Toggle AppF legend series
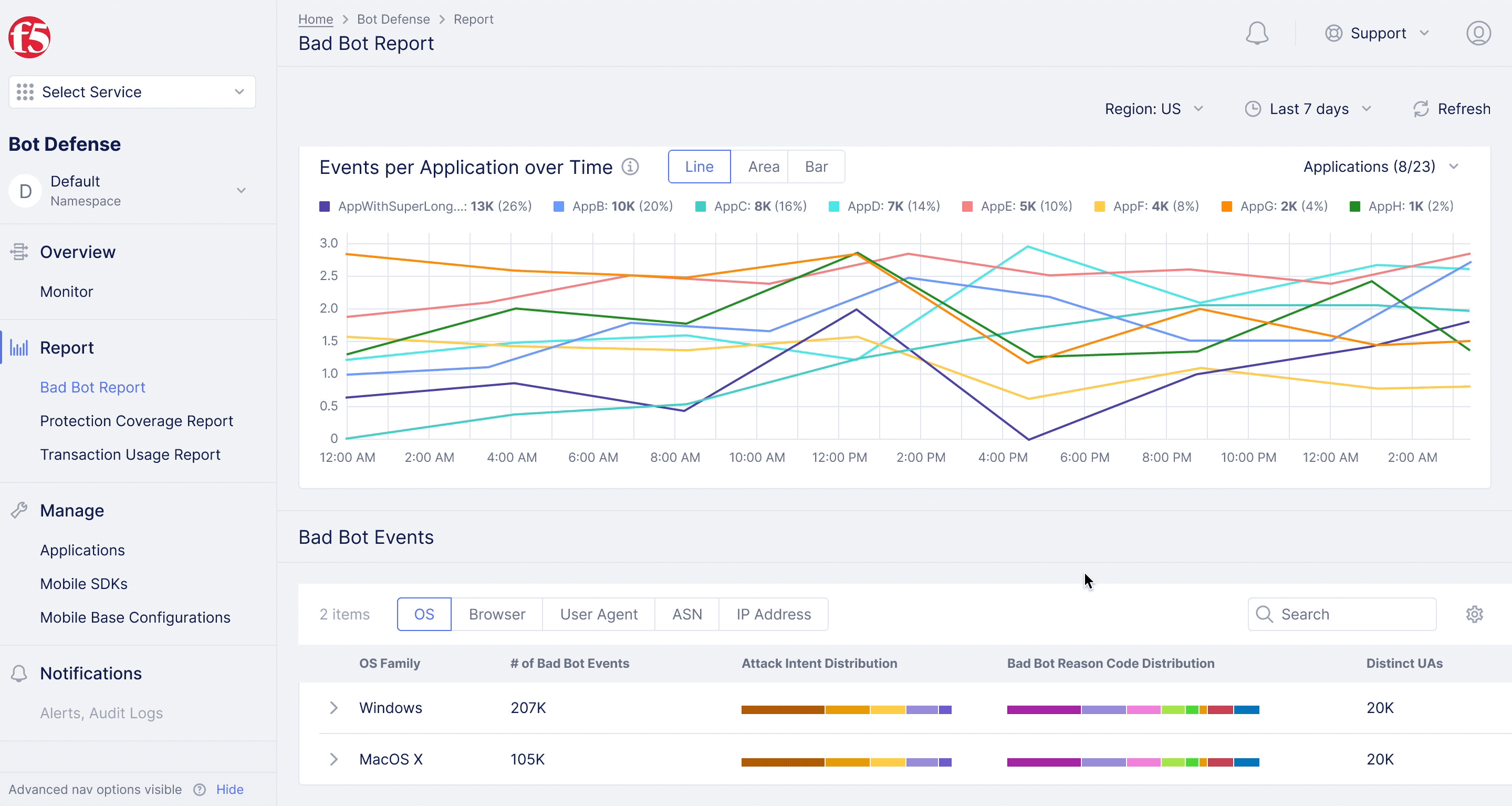This screenshot has width=1512, height=806. pyautogui.click(x=1146, y=206)
